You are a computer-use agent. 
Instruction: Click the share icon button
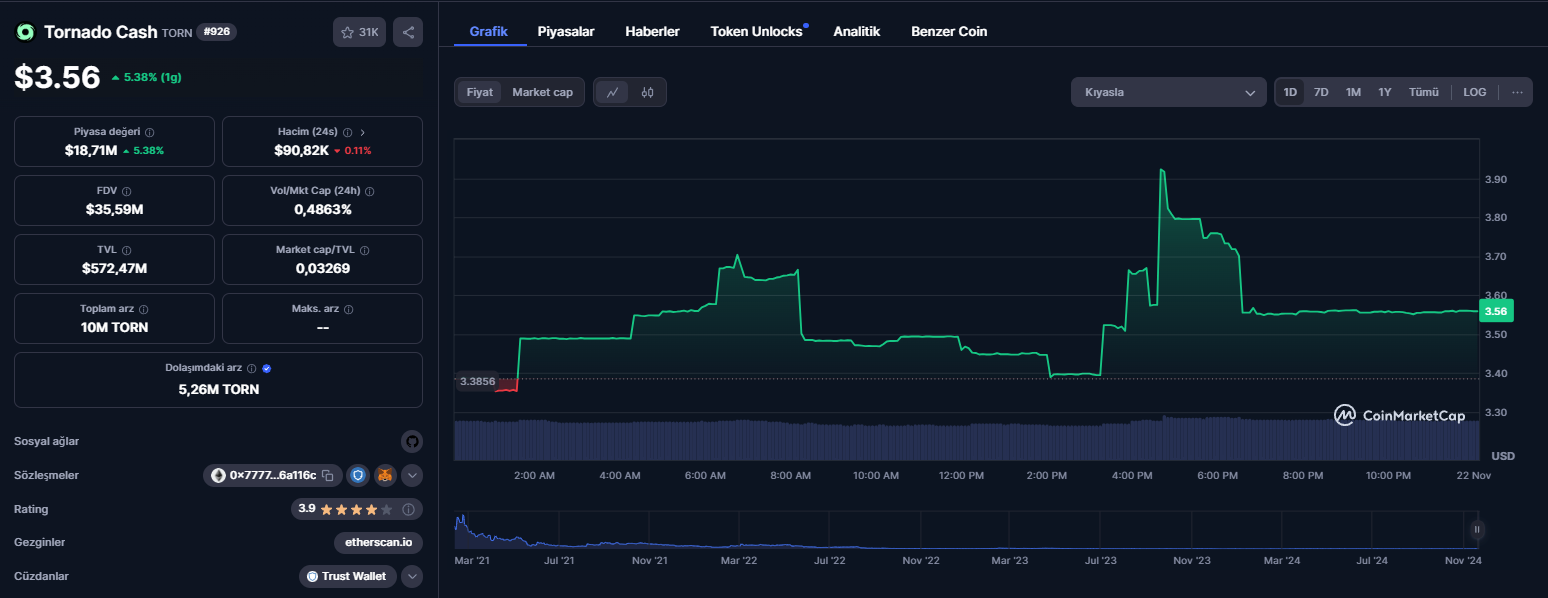(408, 32)
